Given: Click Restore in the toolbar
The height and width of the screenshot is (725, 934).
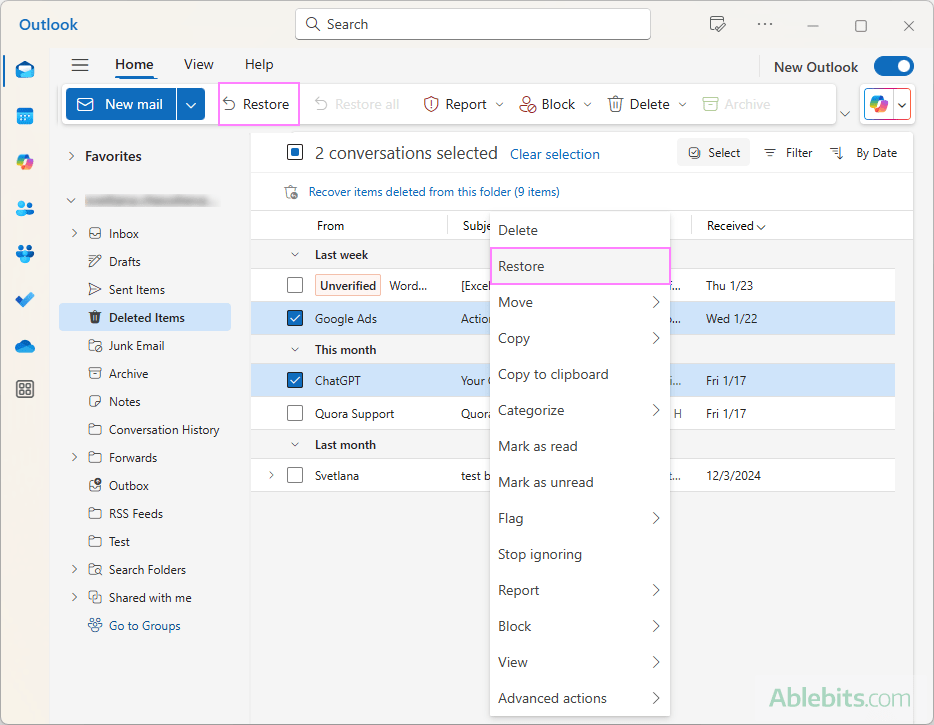Looking at the screenshot, I should click(x=257, y=104).
